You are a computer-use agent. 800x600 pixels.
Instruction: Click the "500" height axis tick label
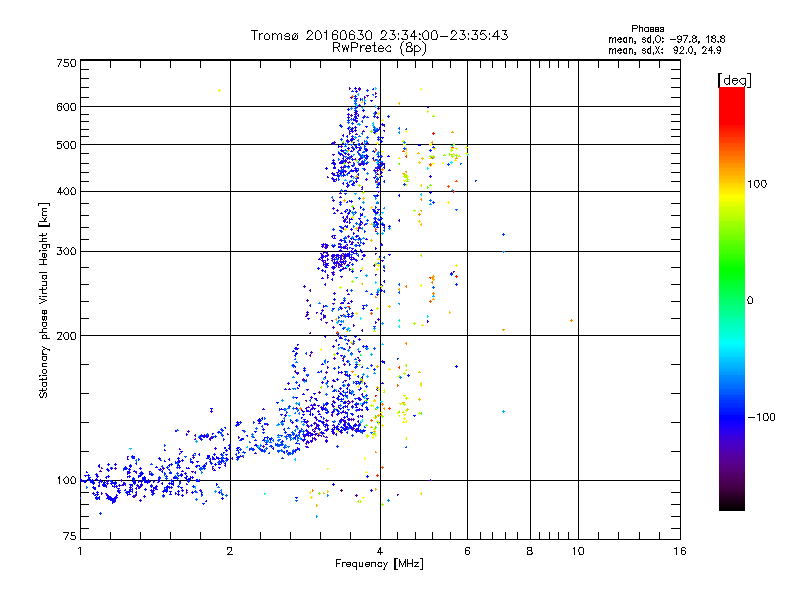coord(66,145)
